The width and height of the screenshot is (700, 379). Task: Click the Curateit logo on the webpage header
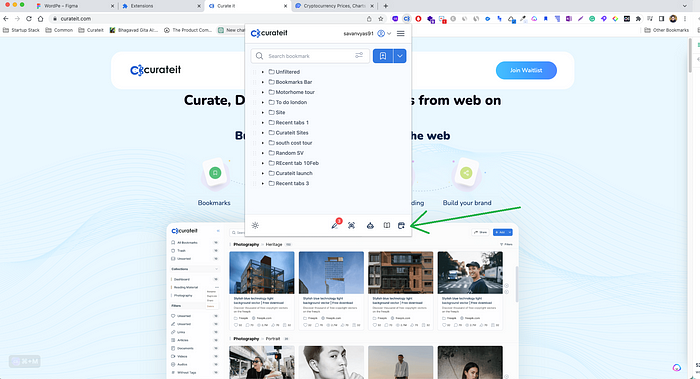click(x=155, y=70)
